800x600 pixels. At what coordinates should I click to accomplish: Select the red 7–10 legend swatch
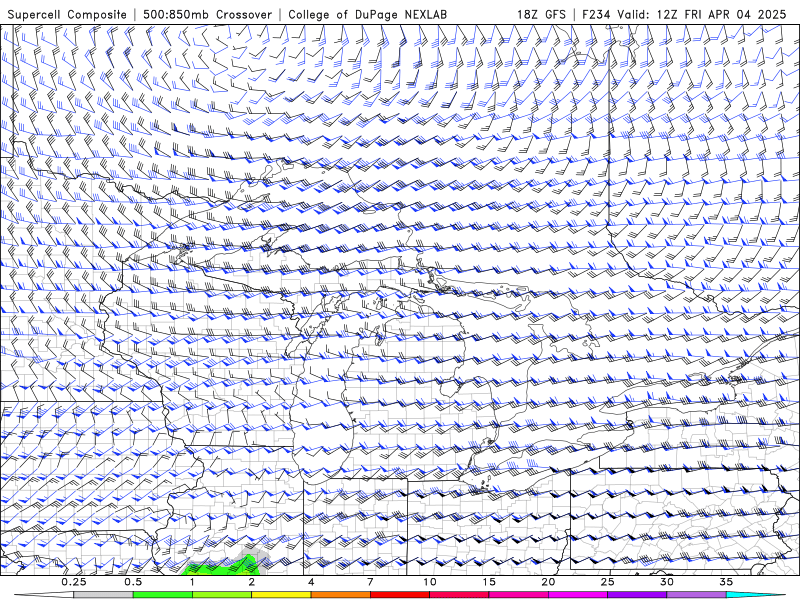point(400,595)
